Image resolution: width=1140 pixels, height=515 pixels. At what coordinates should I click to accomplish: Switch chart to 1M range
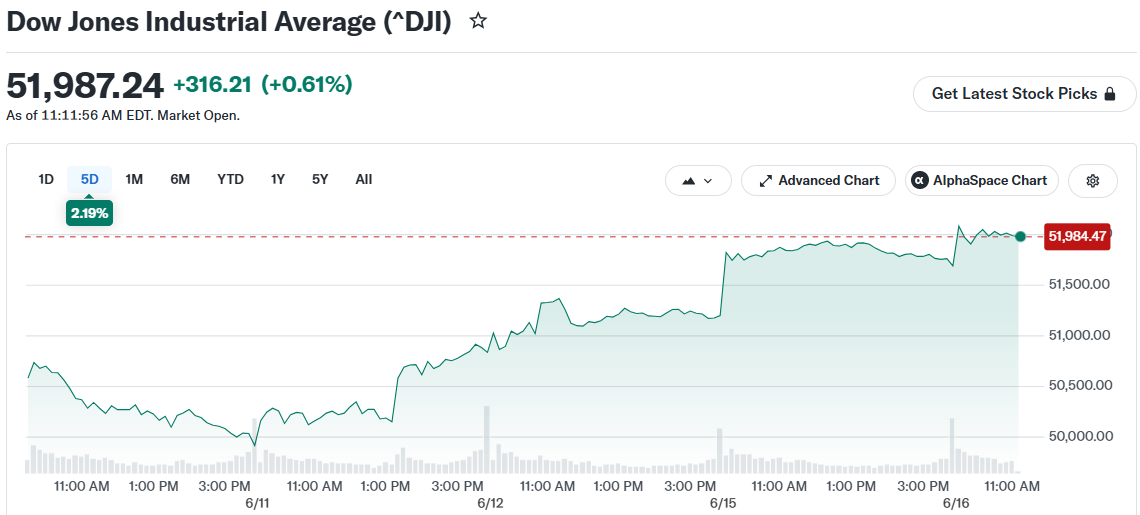click(134, 180)
